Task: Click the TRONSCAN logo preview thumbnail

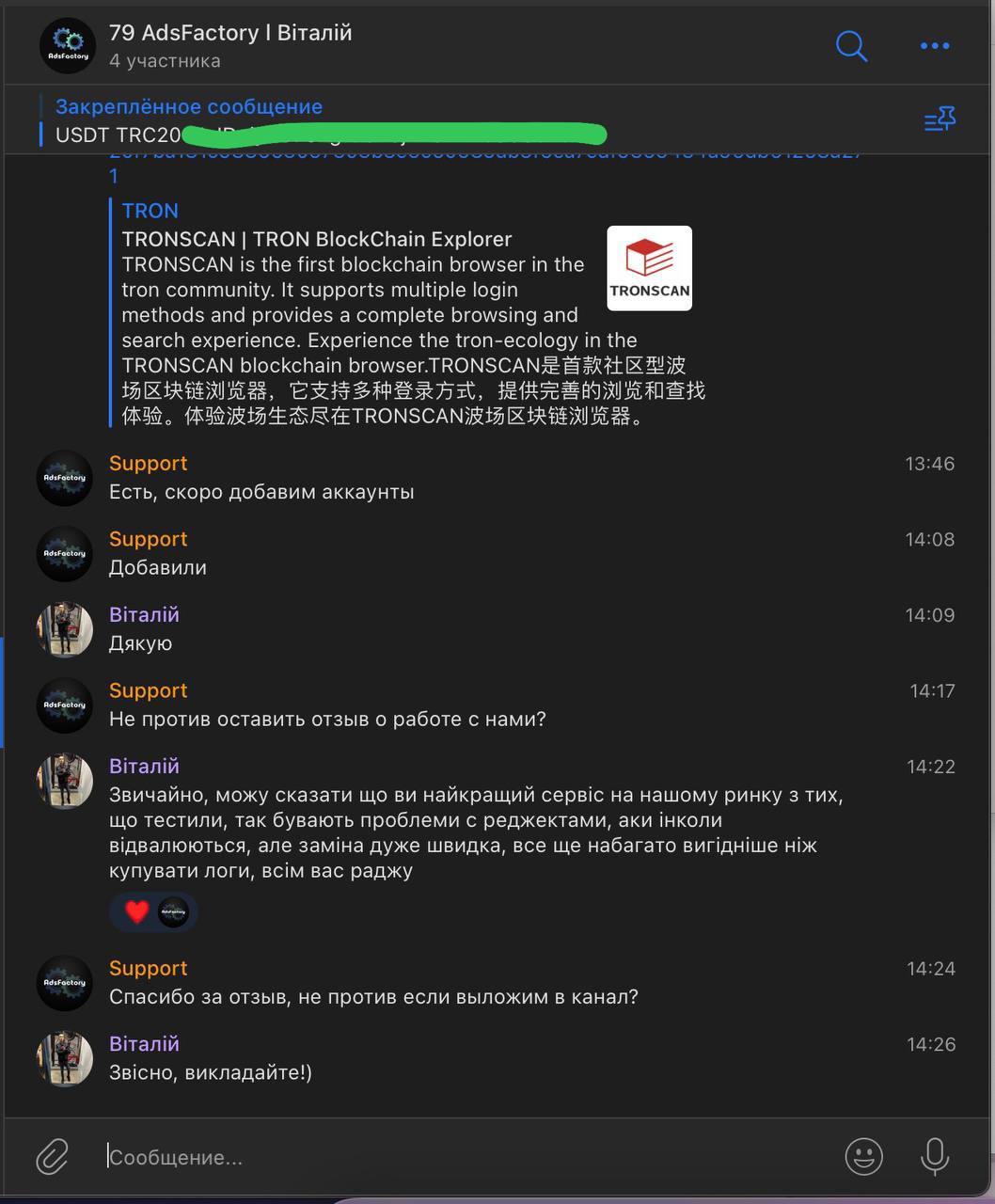Action: [649, 268]
